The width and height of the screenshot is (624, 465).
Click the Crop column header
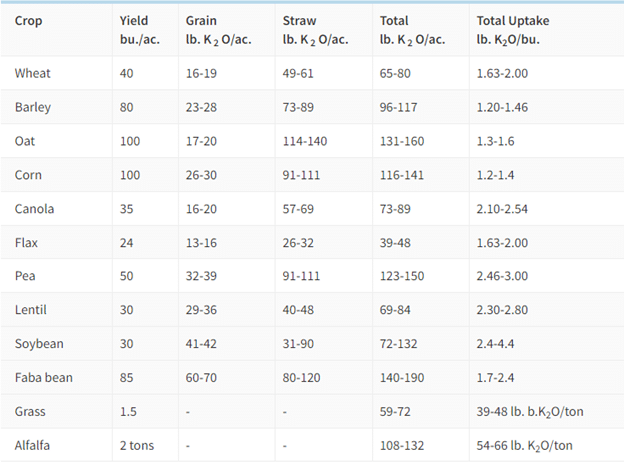tap(28, 20)
